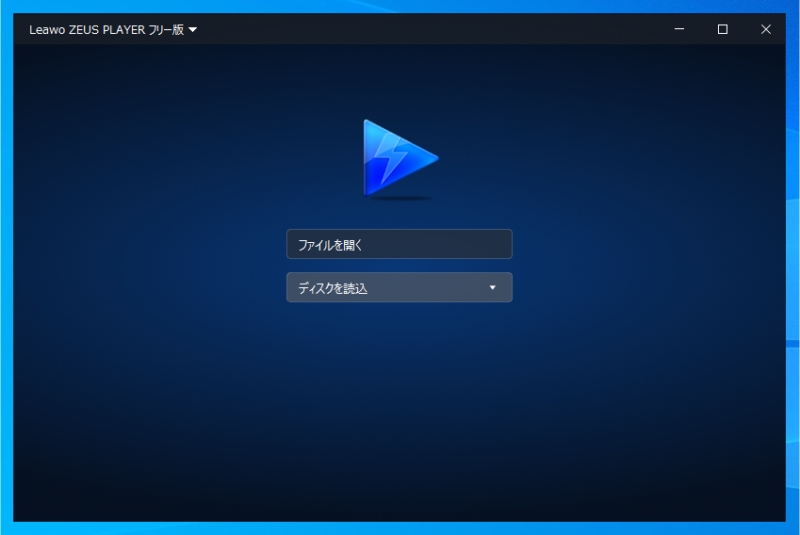Image resolution: width=800 pixels, height=535 pixels.
Task: Minimize the ZEUS PLAYER window
Action: (x=679, y=29)
